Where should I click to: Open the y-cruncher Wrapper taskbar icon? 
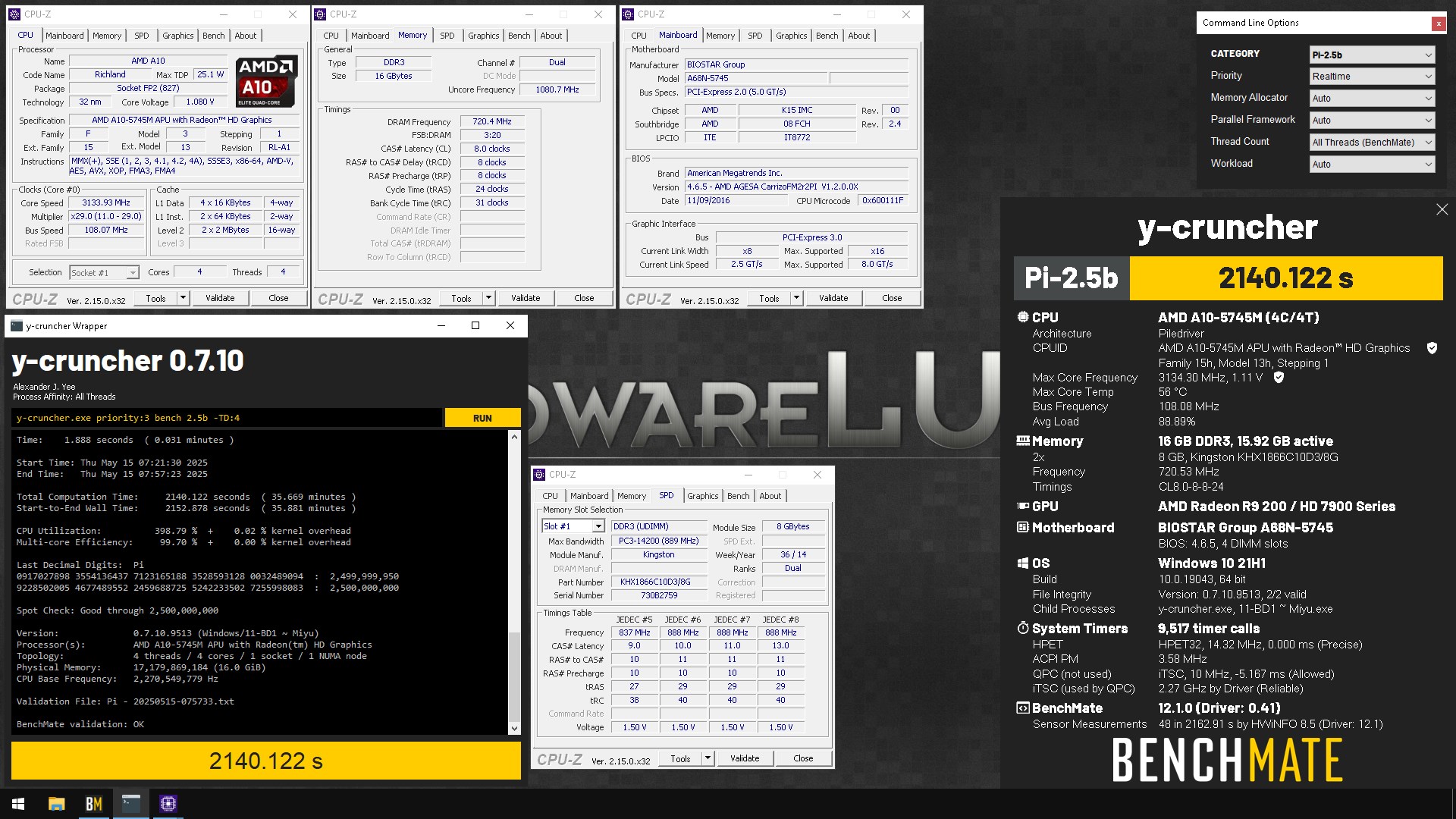click(131, 804)
